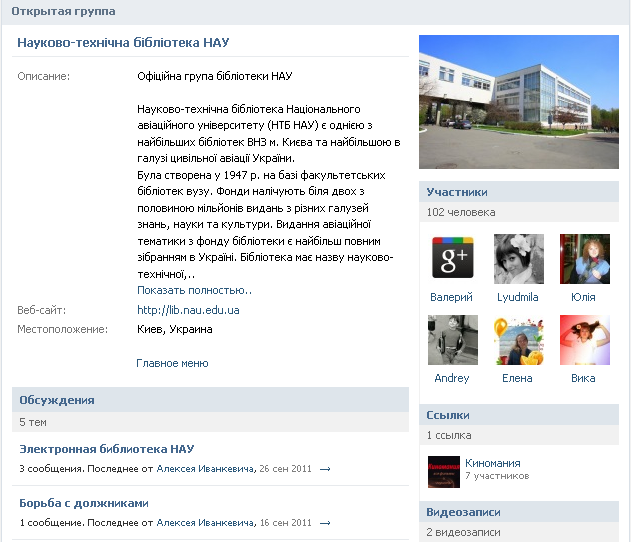The height and width of the screenshot is (542, 631).
Task: Open the Обсуждения section header
Action: click(x=210, y=400)
